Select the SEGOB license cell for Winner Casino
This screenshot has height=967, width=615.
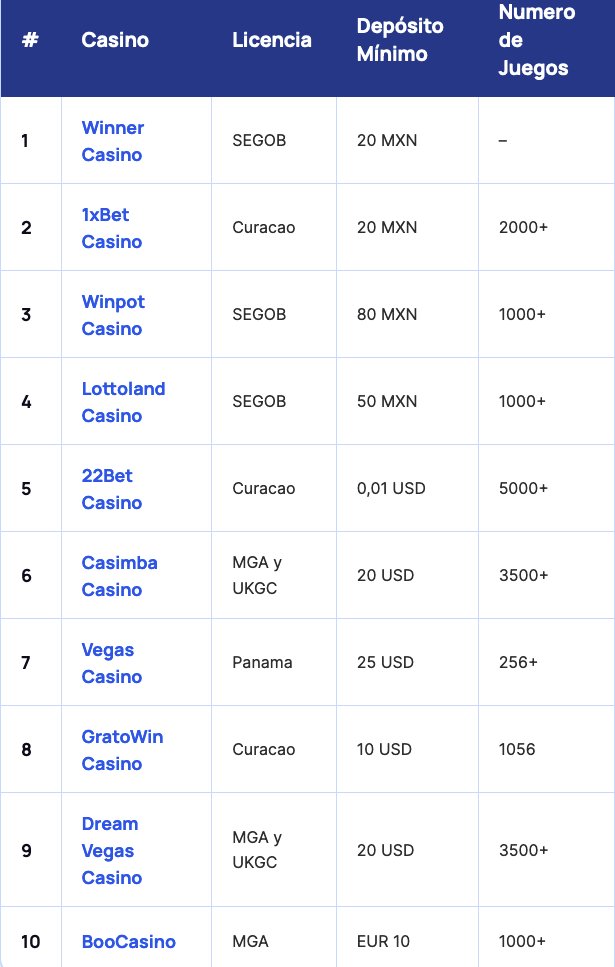tap(257, 141)
